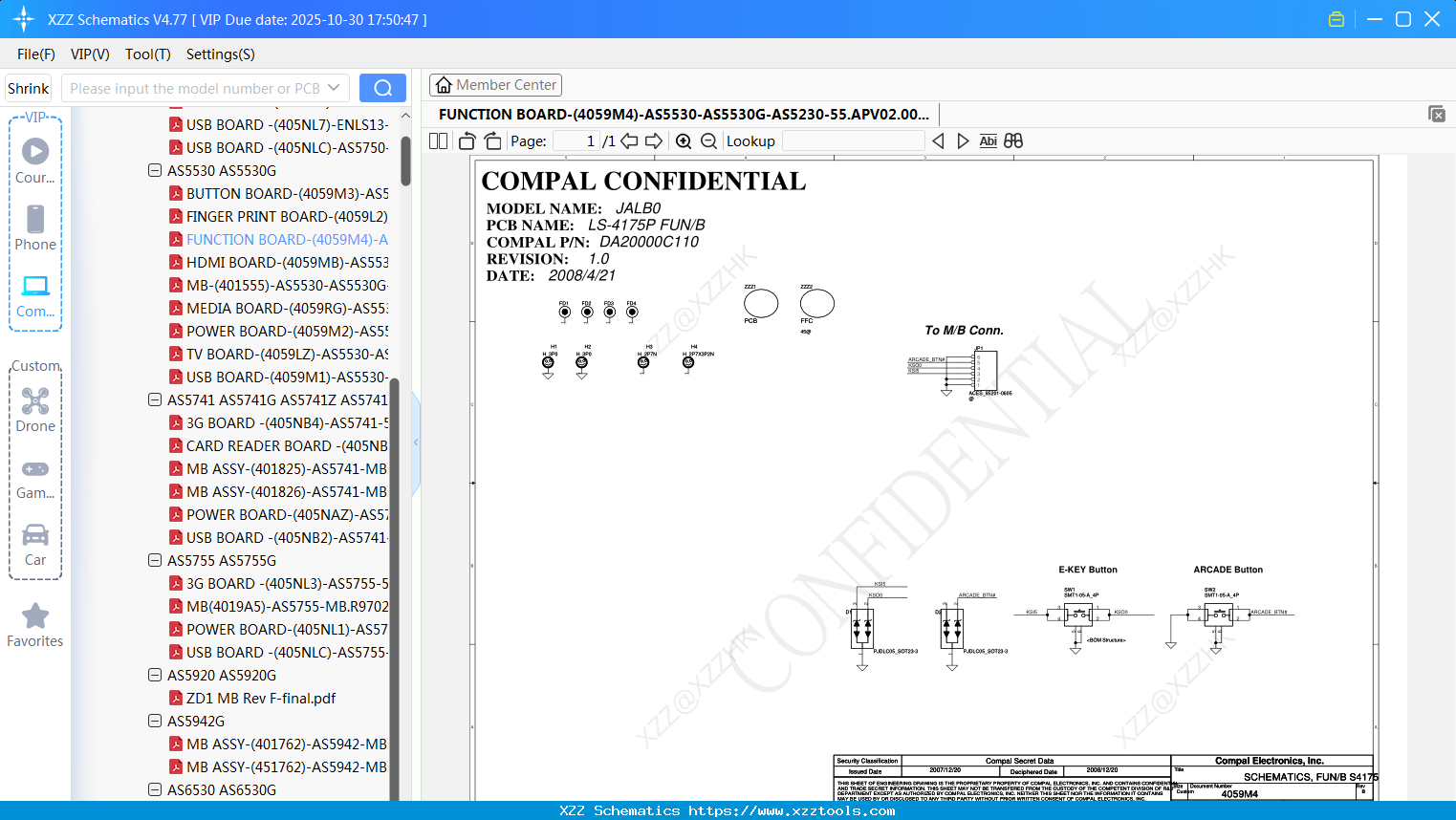The image size is (1456, 820).
Task: Open MEDIA BOARD-(4059RG) file
Action: (x=279, y=309)
